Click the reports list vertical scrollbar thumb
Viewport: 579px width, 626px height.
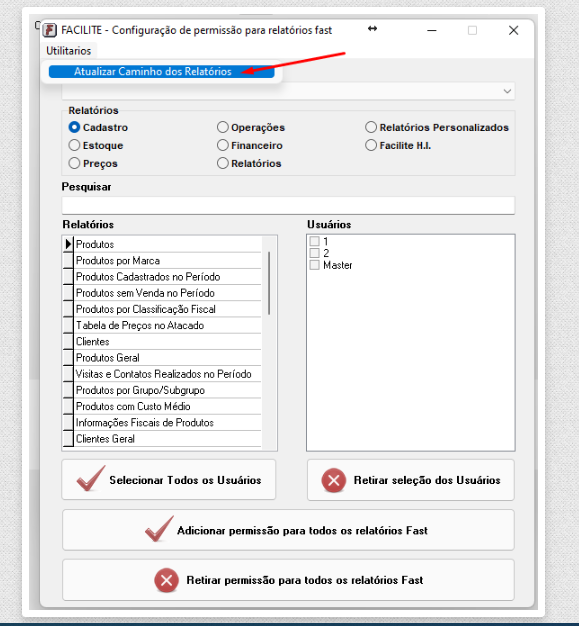[x=269, y=283]
